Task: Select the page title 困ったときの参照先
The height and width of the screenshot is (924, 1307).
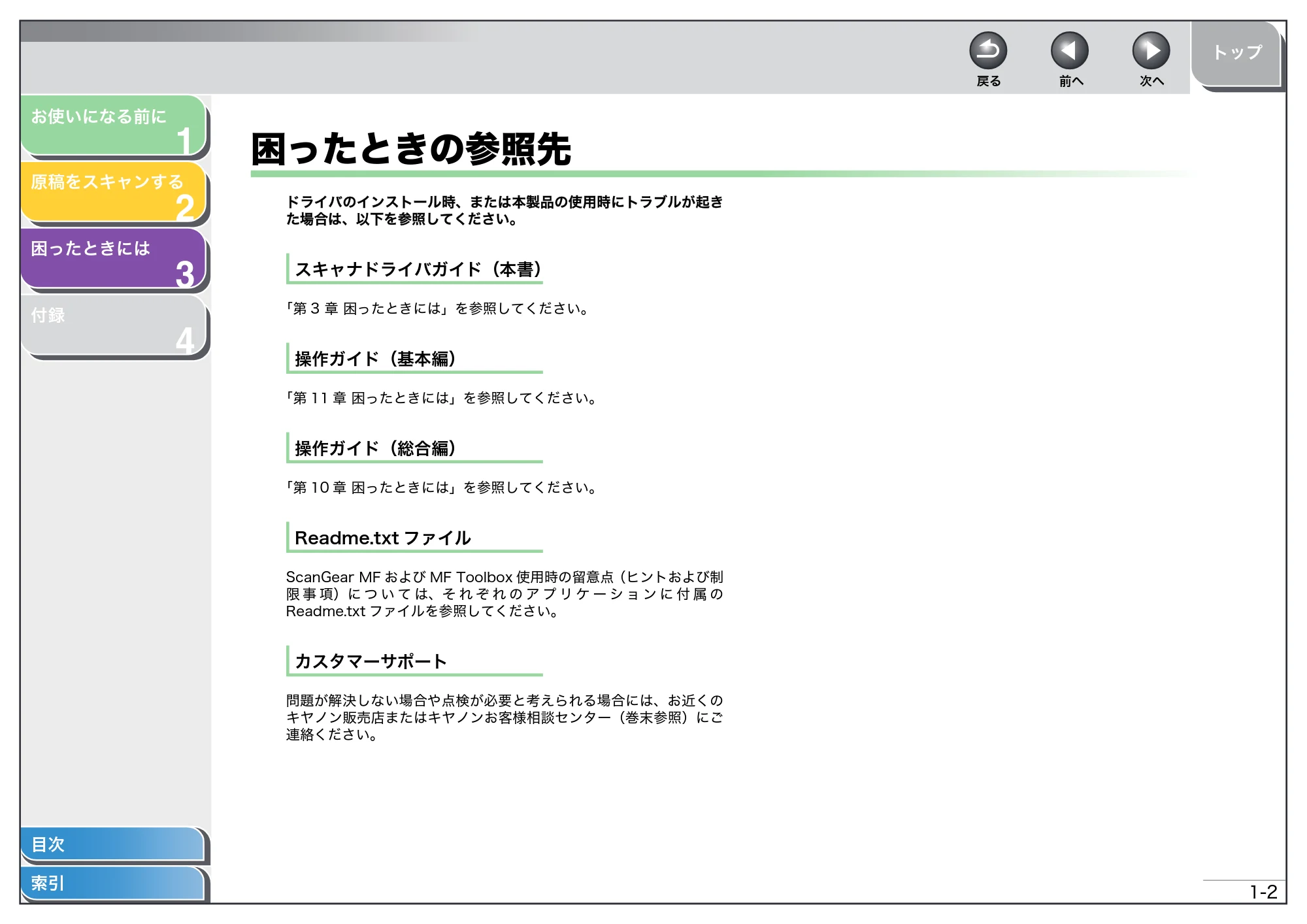Action: tap(411, 149)
